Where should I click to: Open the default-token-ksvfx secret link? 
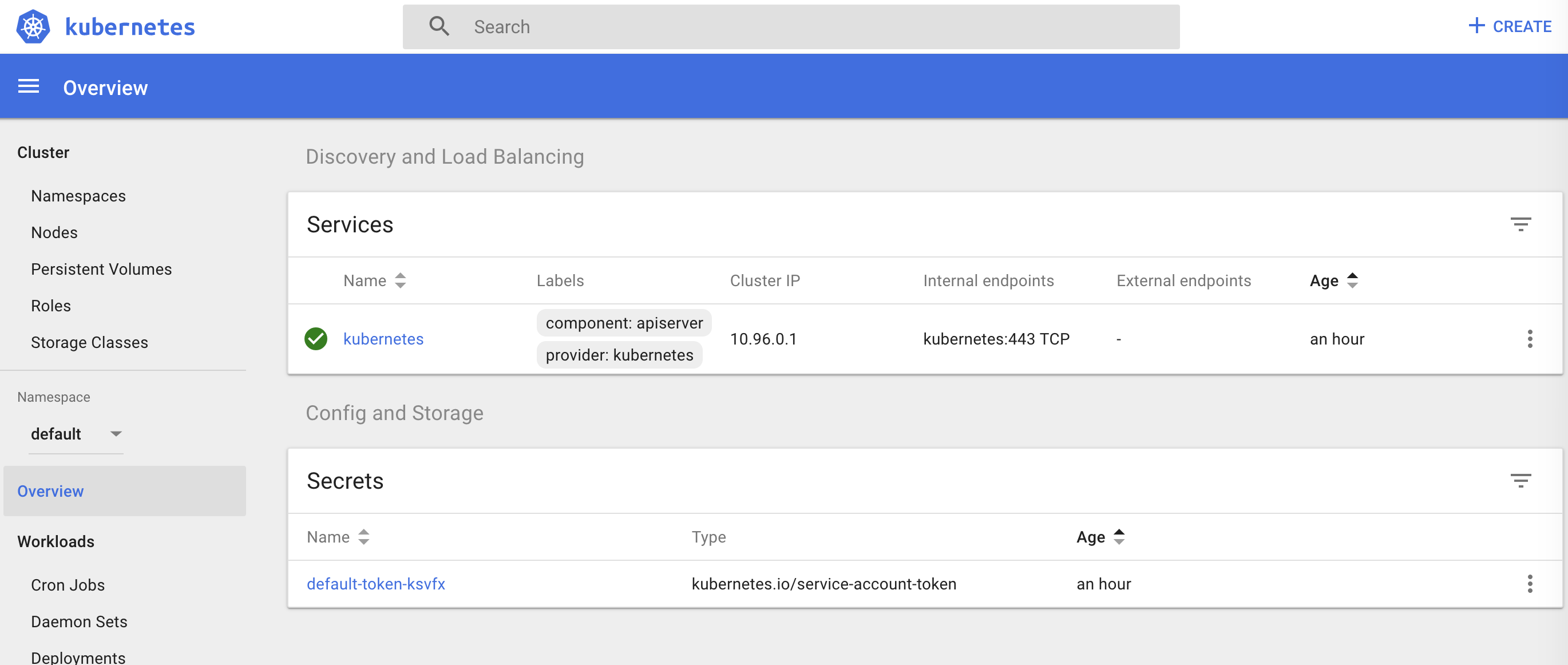[x=375, y=583]
